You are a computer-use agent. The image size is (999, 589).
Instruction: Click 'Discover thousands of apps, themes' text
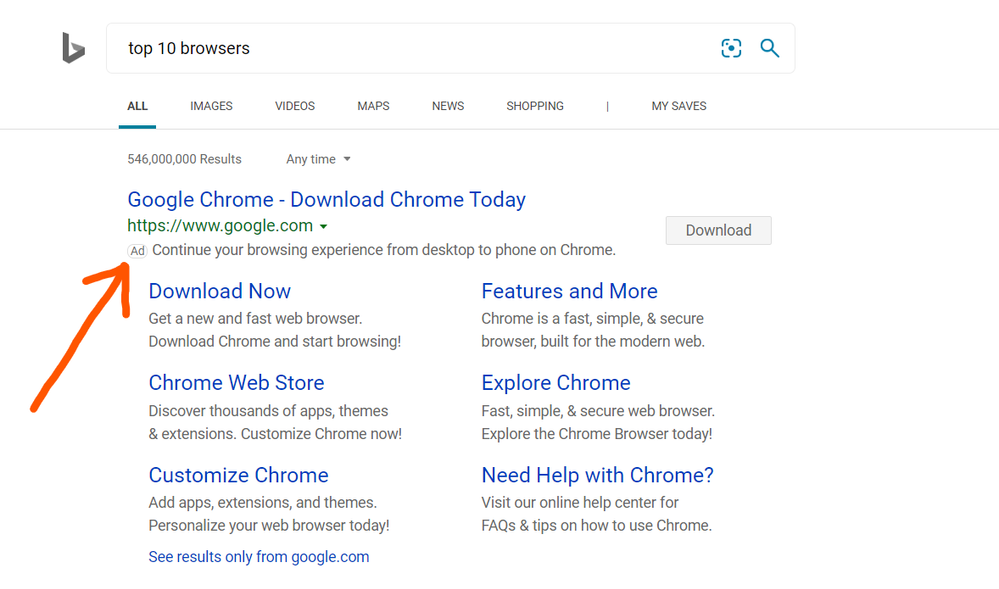coord(268,411)
